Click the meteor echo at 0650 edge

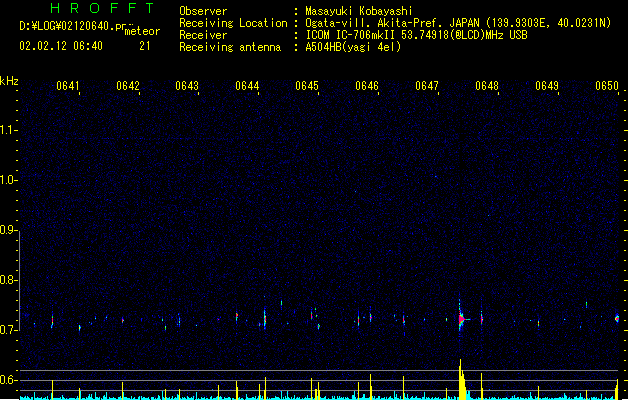(617, 319)
